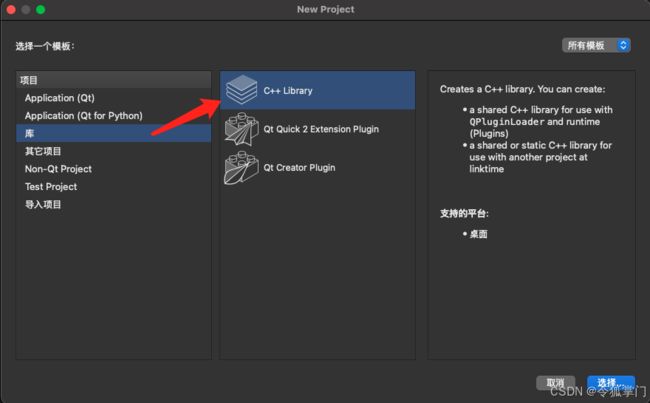
Task: Select Test Project category
Action: [x=114, y=187]
